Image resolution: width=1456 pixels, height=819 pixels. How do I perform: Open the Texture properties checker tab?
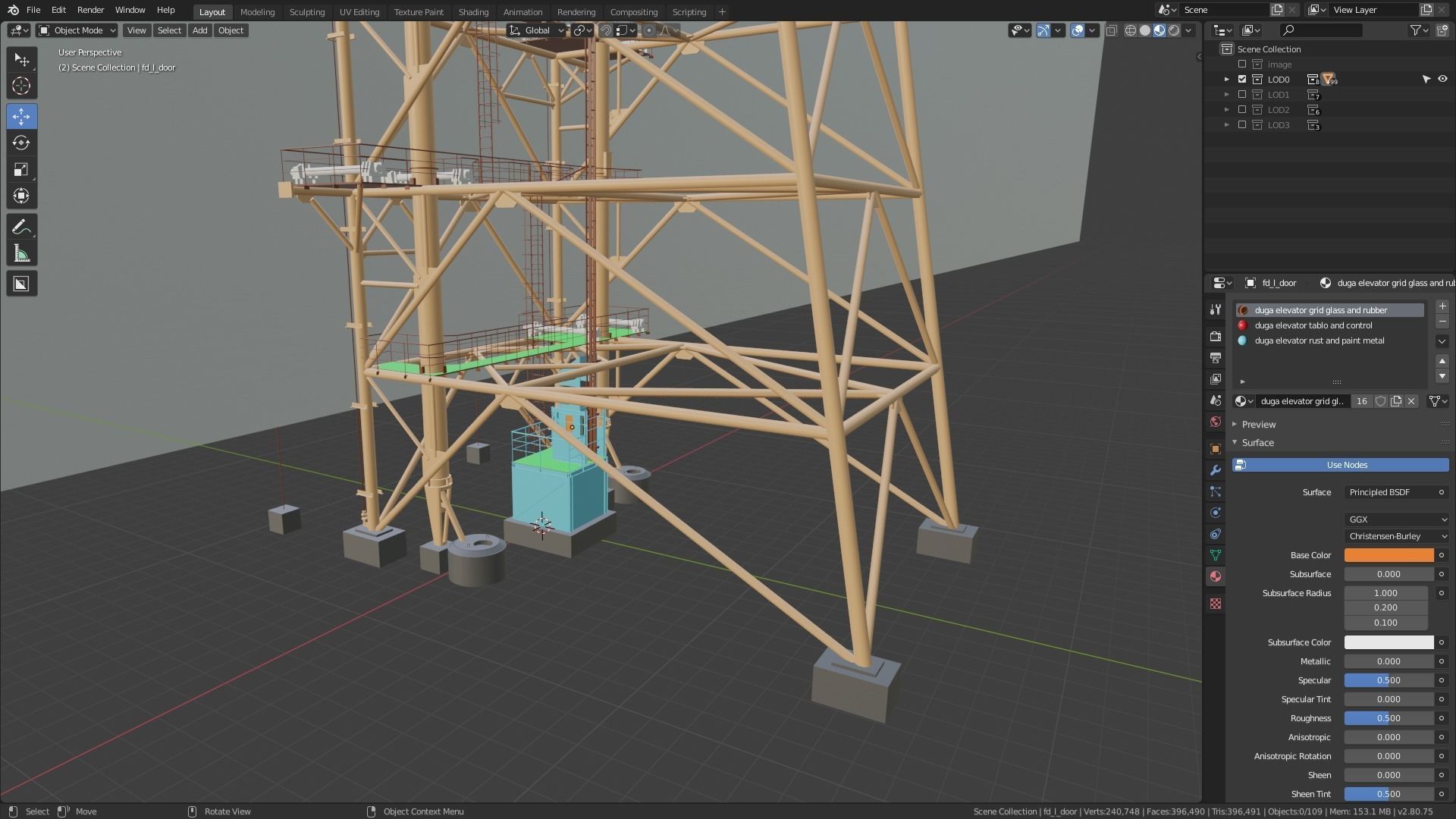coord(1216,604)
